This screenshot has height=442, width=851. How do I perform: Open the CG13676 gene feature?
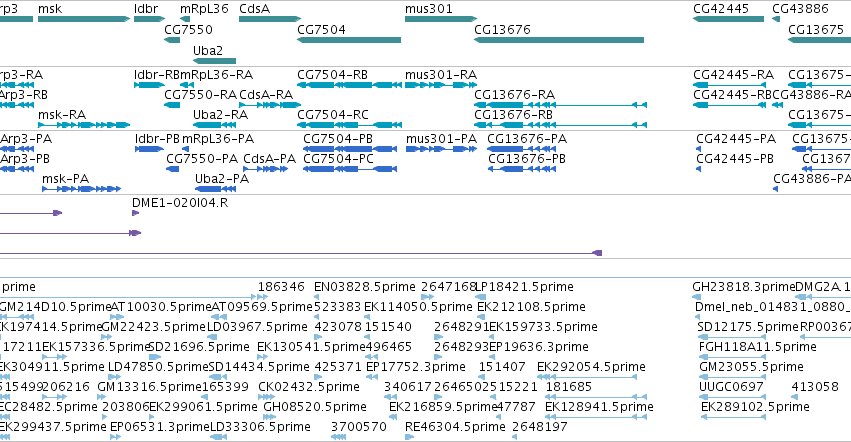point(559,40)
